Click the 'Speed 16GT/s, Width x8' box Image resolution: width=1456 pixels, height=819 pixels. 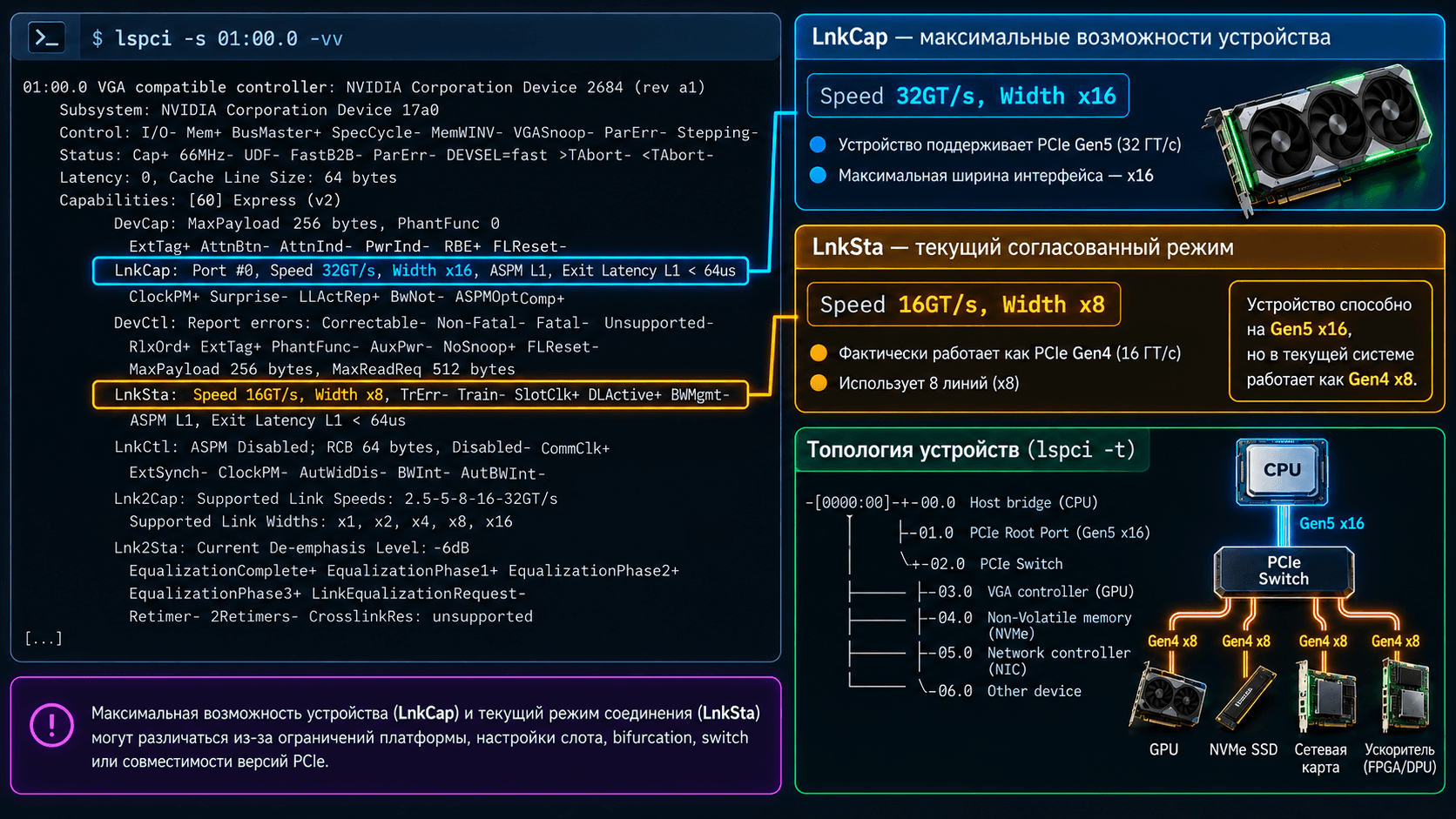(x=963, y=305)
